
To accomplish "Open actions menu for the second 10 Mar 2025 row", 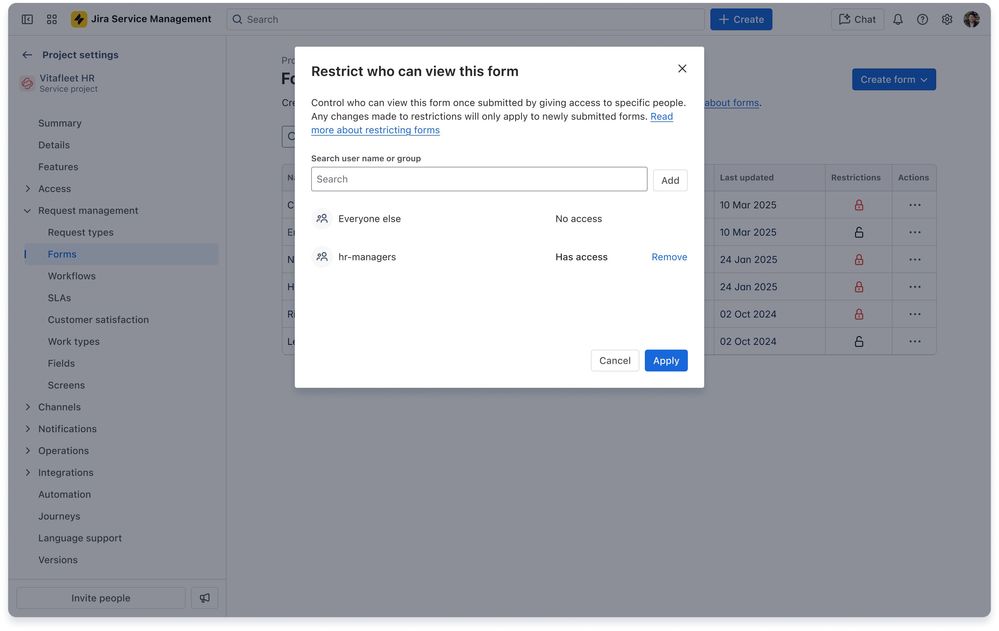I will (x=914, y=233).
